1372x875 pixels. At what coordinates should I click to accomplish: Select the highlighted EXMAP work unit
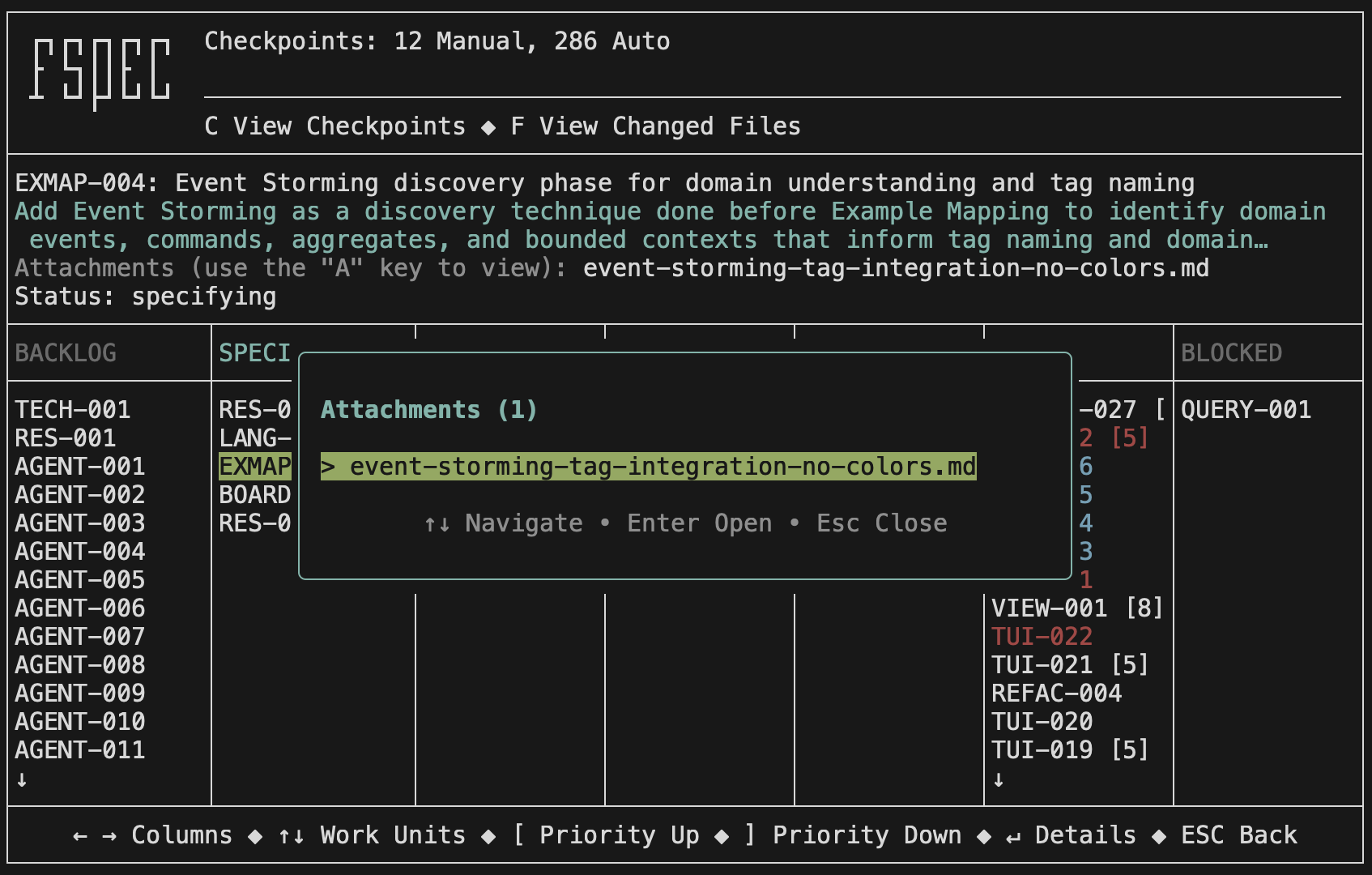254,467
